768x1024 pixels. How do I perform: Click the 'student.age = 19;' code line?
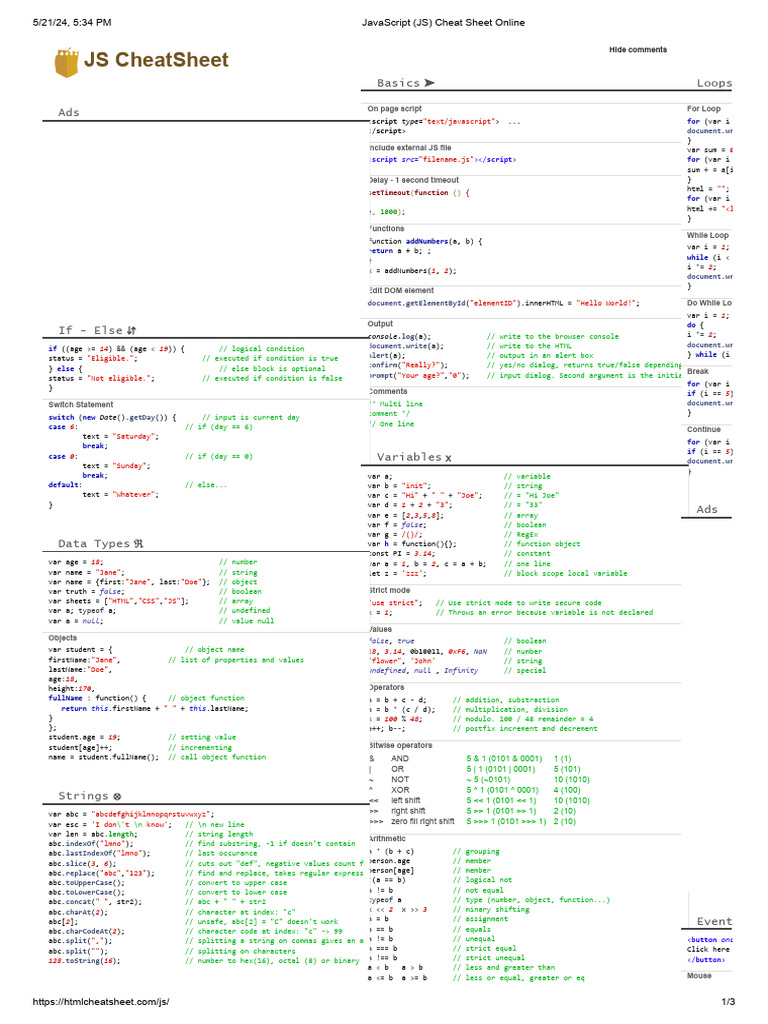84,737
